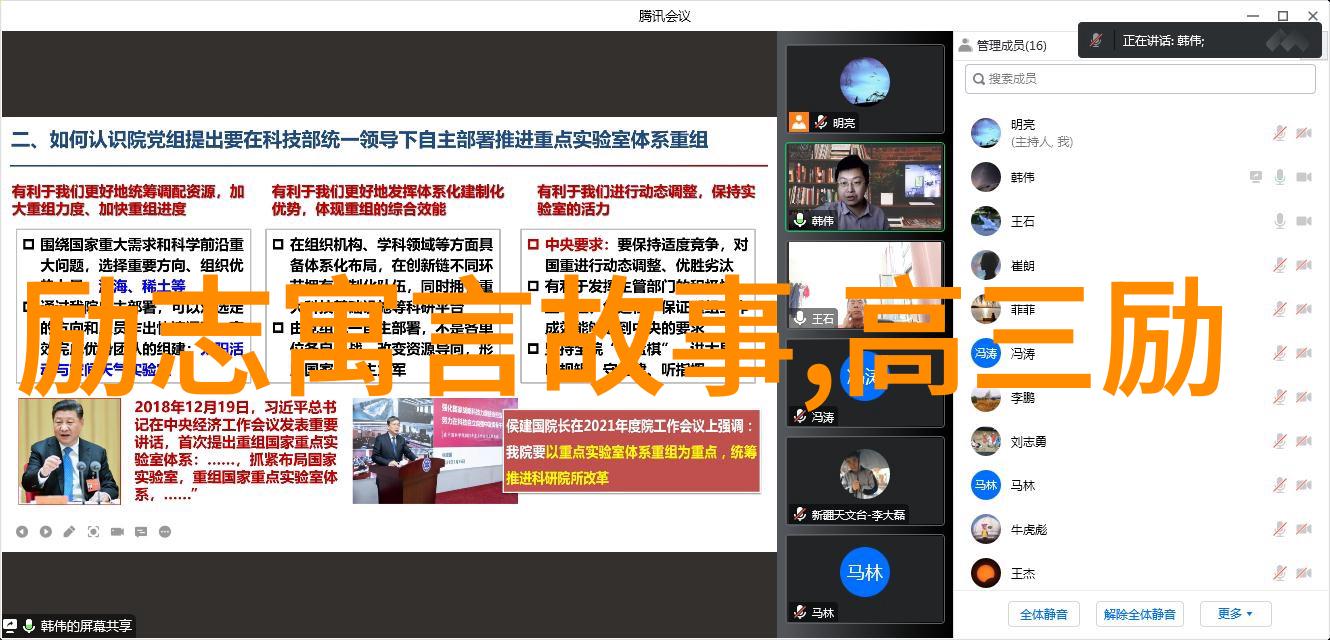1330x640 pixels.
Task: Open more options ellipsis on slide toolbar
Action: 165,532
